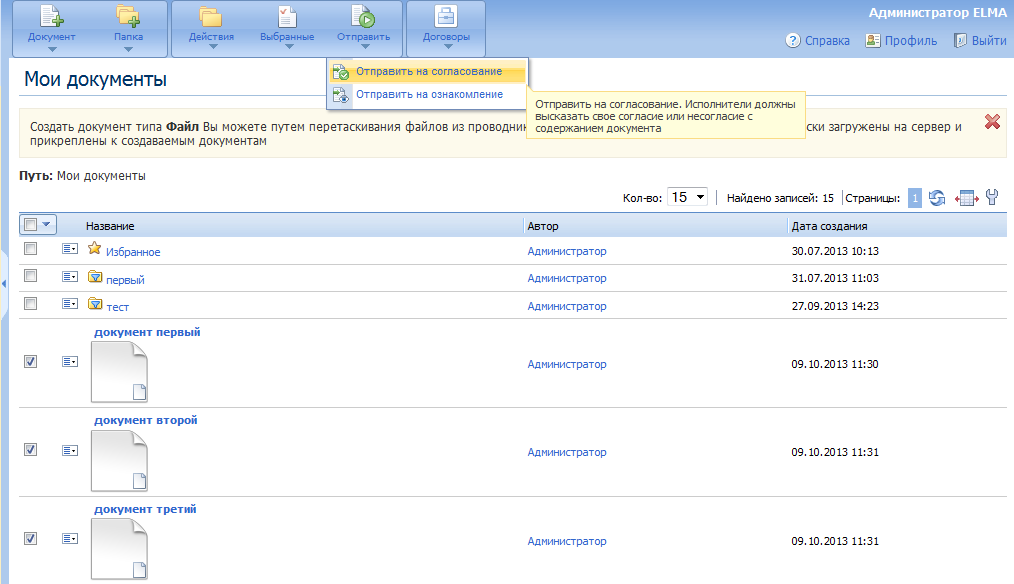Click the 'документ первый' file thumbnail
1014x584 pixels.
[119, 372]
